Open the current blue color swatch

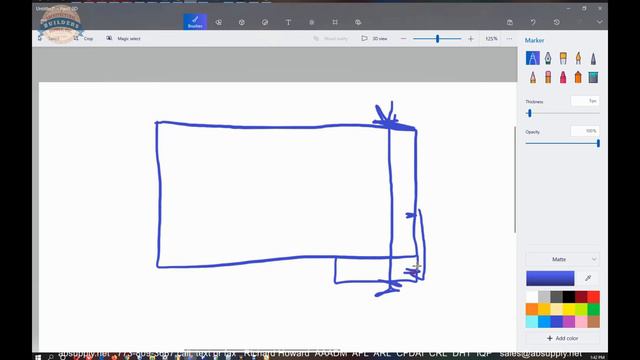pos(550,278)
